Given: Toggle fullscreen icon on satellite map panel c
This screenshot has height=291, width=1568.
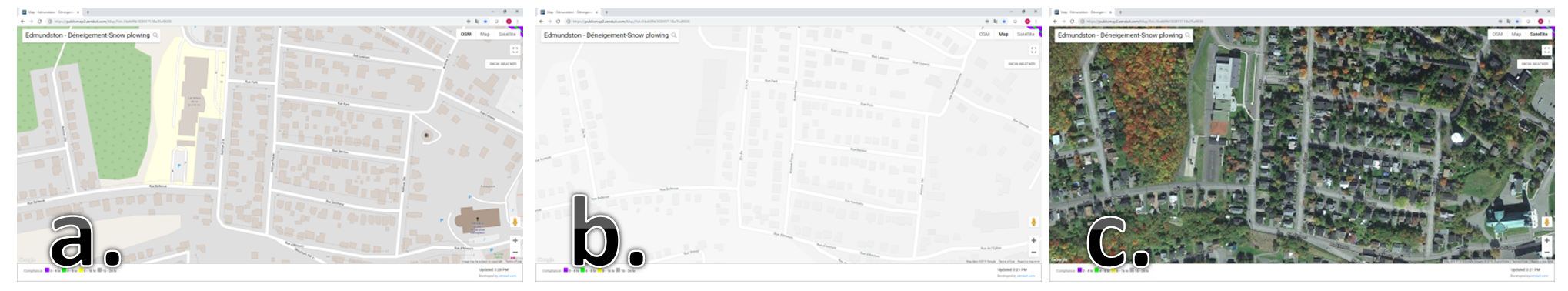Looking at the screenshot, I should pyautogui.click(x=1547, y=50).
